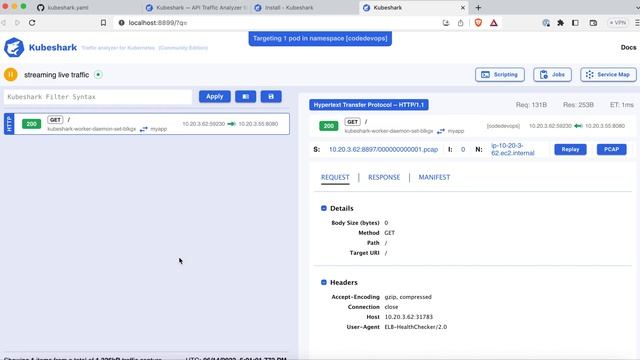This screenshot has width=640, height=360.
Task: Click the GET badge in detail panel
Action: pos(352,122)
